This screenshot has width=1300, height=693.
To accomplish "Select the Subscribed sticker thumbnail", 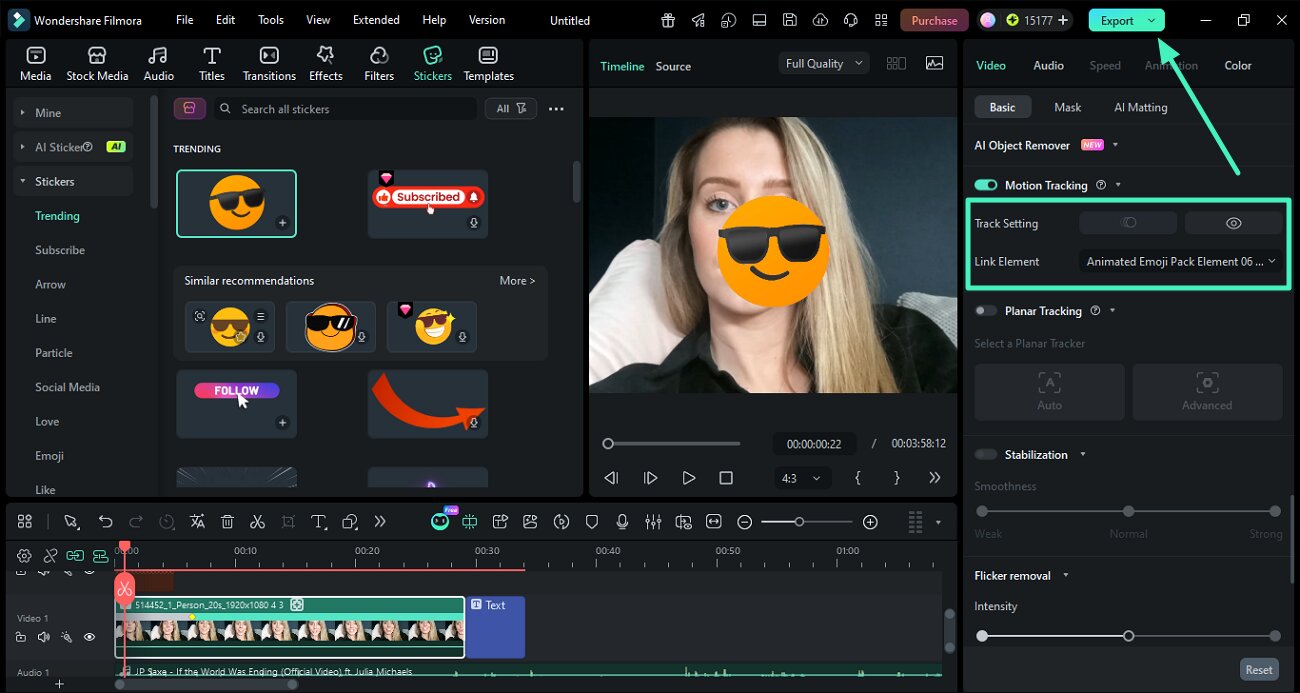I will tap(427, 203).
